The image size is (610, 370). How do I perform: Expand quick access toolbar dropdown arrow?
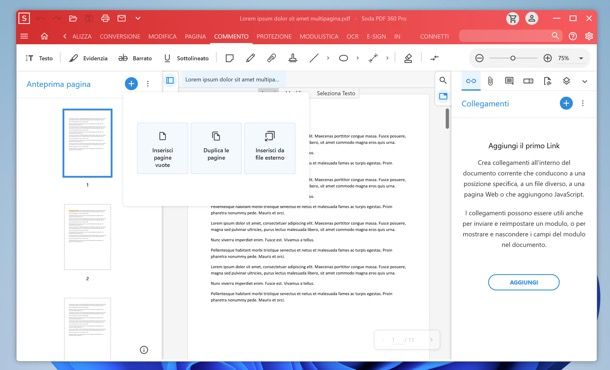(138, 18)
